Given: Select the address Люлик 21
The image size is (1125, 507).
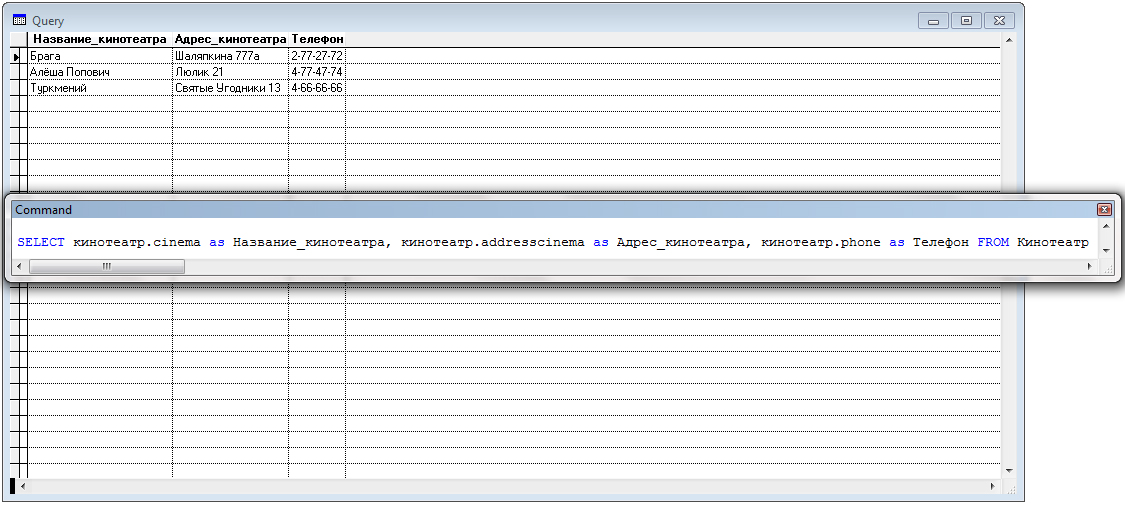Looking at the screenshot, I should point(230,72).
